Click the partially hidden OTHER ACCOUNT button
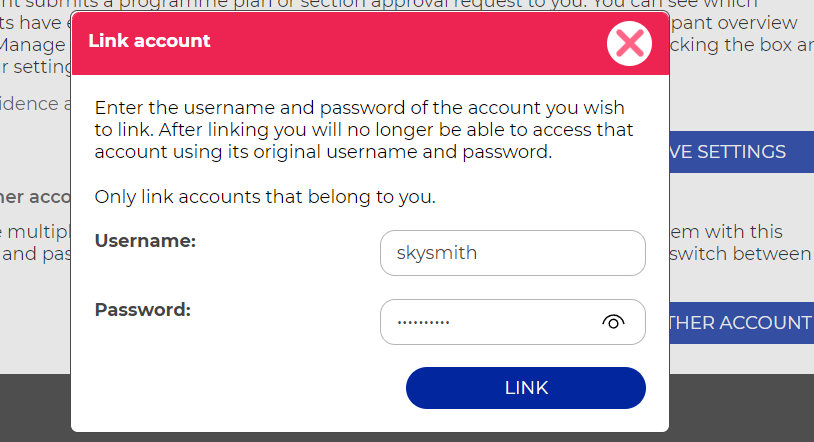Viewport: 814px width, 442px height. point(741,323)
